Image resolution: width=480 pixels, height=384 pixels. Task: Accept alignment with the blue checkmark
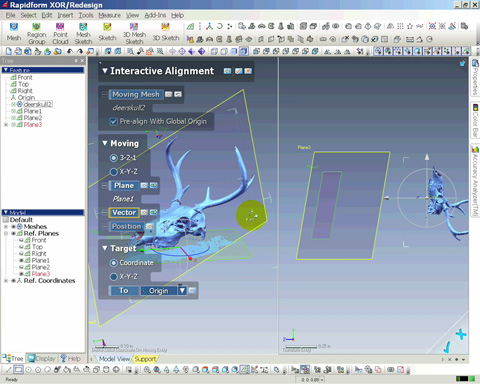[x=447, y=347]
